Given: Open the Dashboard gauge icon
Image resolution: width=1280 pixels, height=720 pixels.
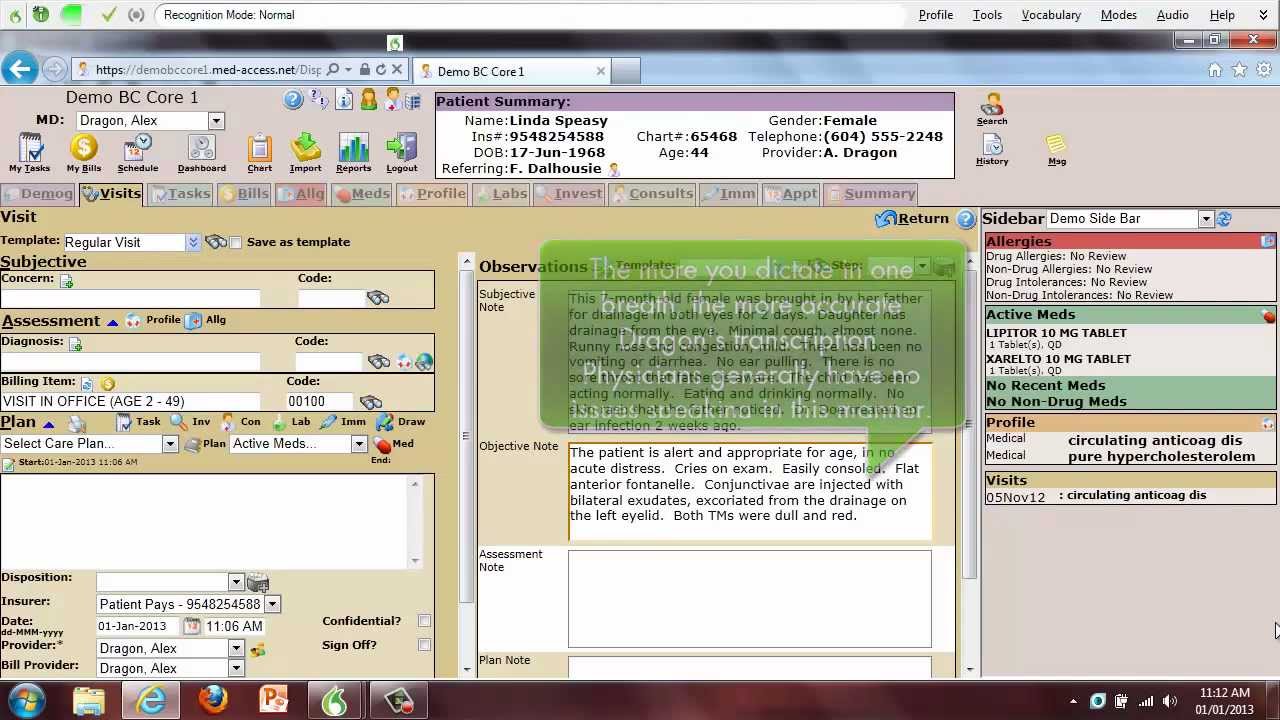Looking at the screenshot, I should pos(201,153).
